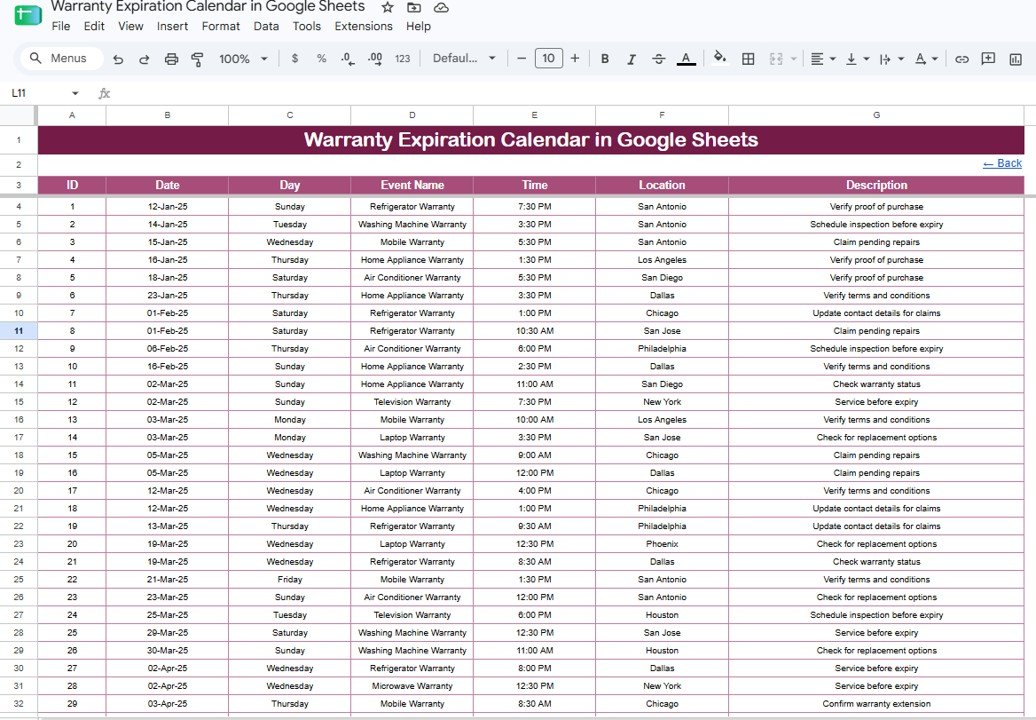The width and height of the screenshot is (1036, 720).
Task: Click the Back link
Action: pyautogui.click(x=1002, y=163)
